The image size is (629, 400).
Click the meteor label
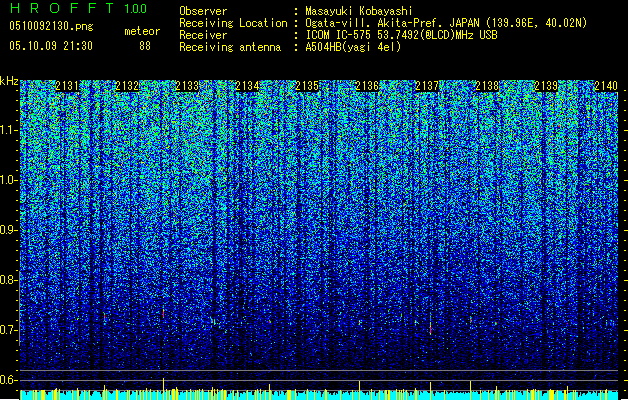click(142, 31)
